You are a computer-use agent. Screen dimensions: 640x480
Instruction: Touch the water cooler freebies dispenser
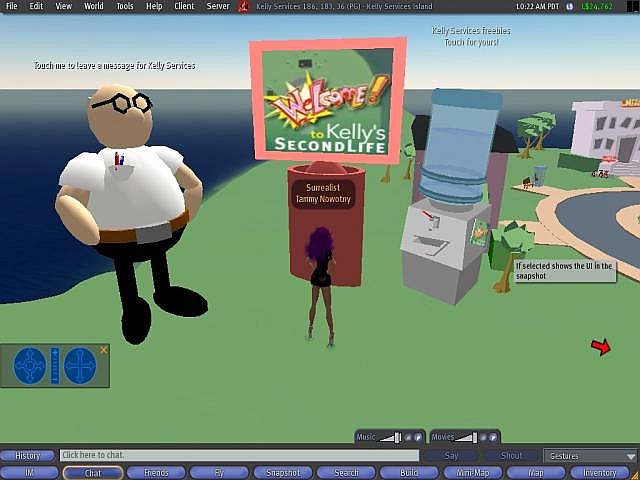coord(451,196)
